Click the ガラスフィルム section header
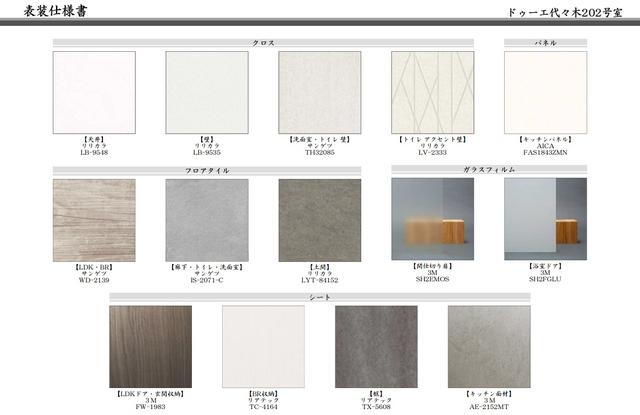 point(489,169)
